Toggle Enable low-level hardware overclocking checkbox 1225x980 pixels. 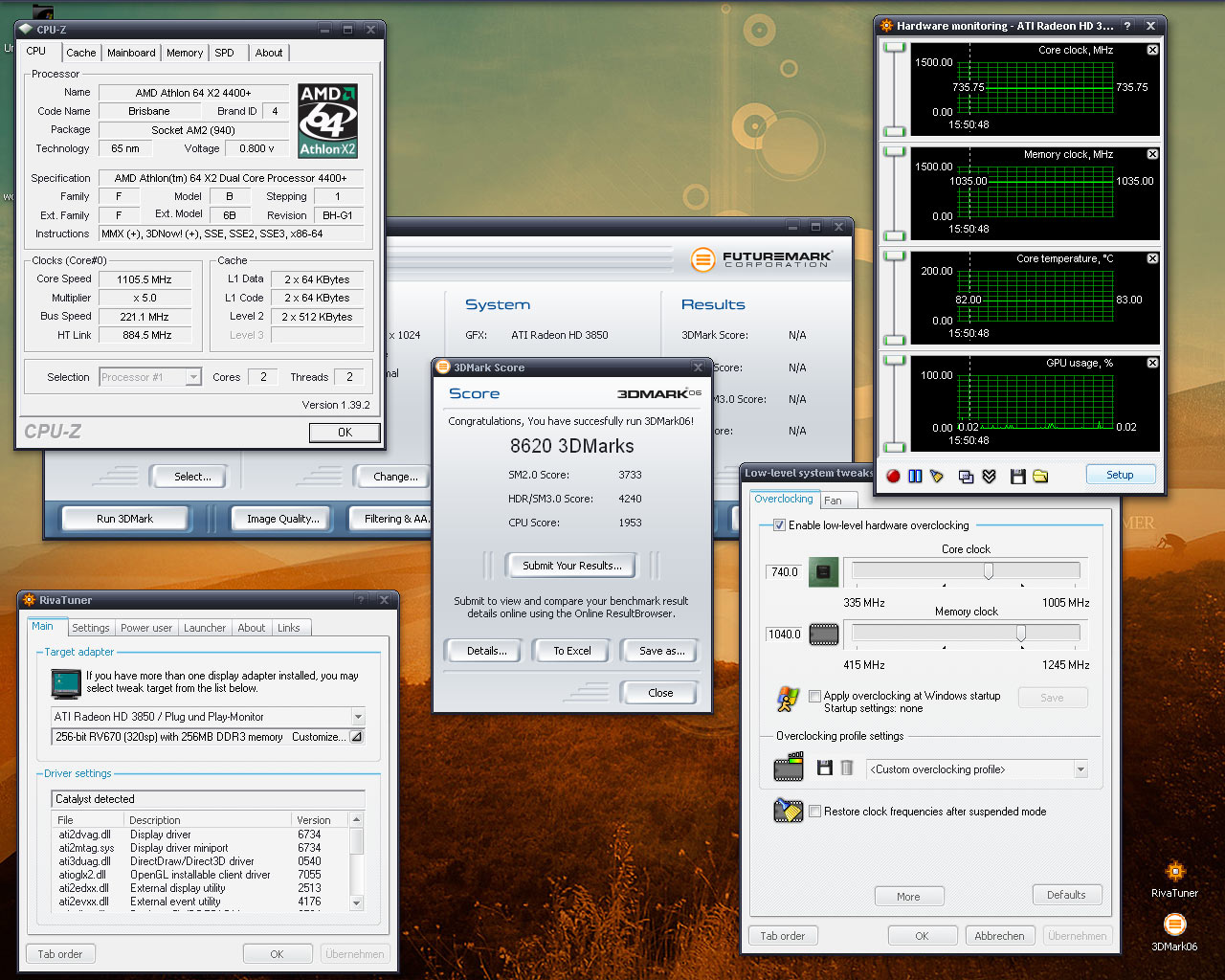pyautogui.click(x=779, y=525)
